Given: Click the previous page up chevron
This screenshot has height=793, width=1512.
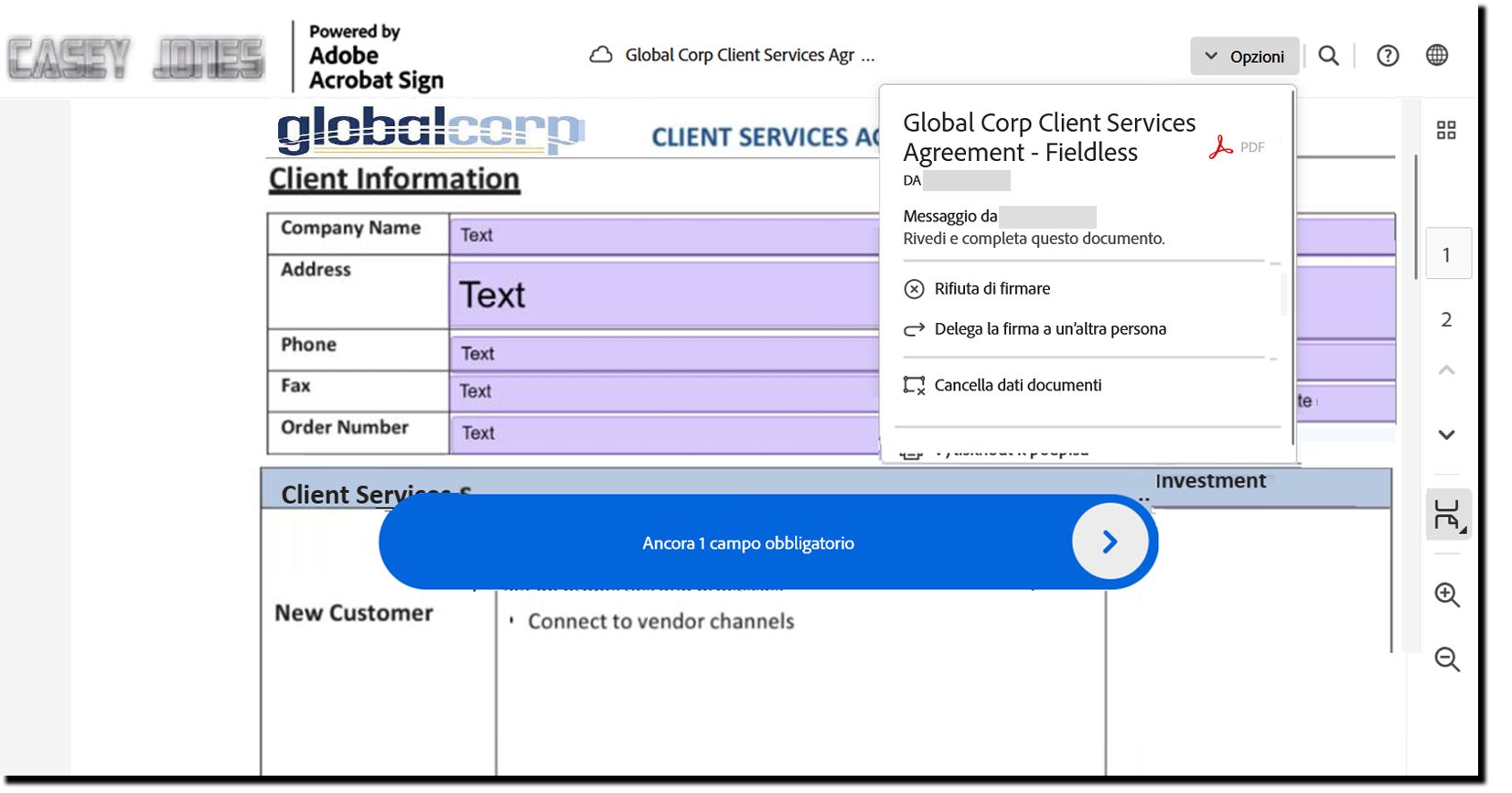Looking at the screenshot, I should pyautogui.click(x=1446, y=370).
